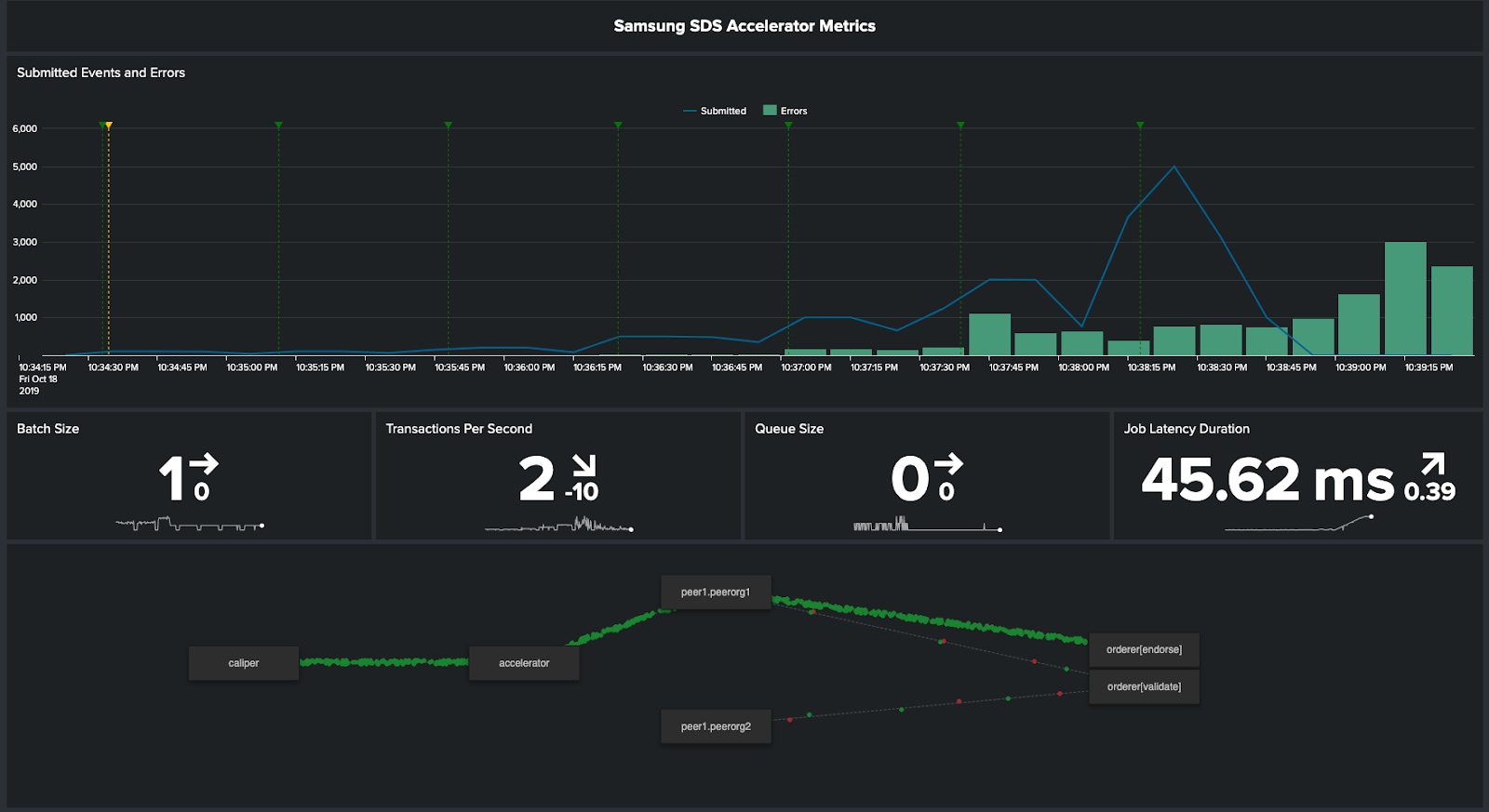The height and width of the screenshot is (812, 1489).
Task: Click the Errors legend color swatch
Action: 770,110
